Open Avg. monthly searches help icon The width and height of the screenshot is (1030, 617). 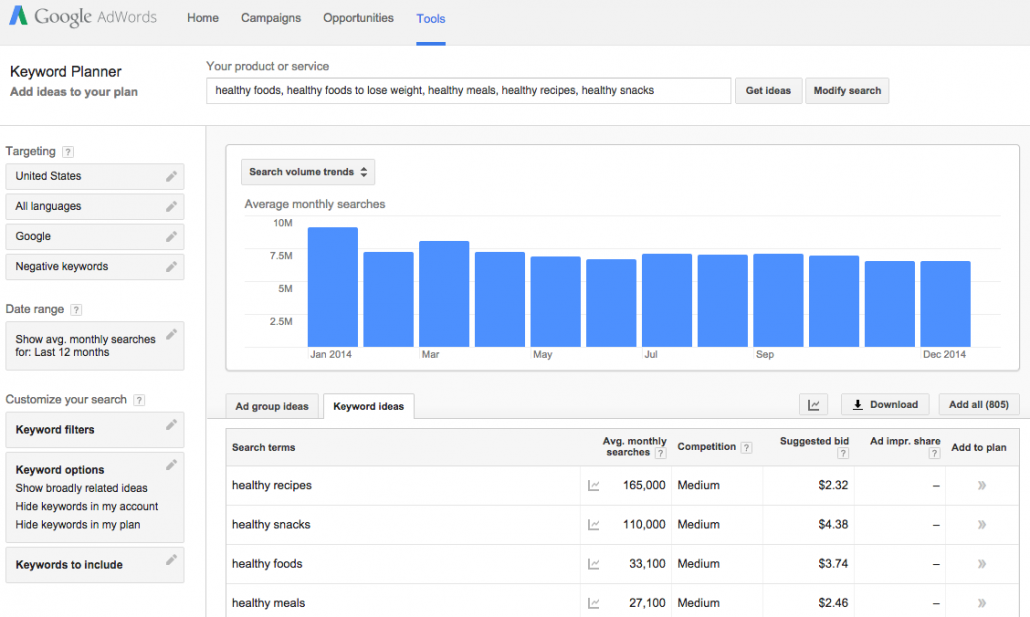pos(661,453)
